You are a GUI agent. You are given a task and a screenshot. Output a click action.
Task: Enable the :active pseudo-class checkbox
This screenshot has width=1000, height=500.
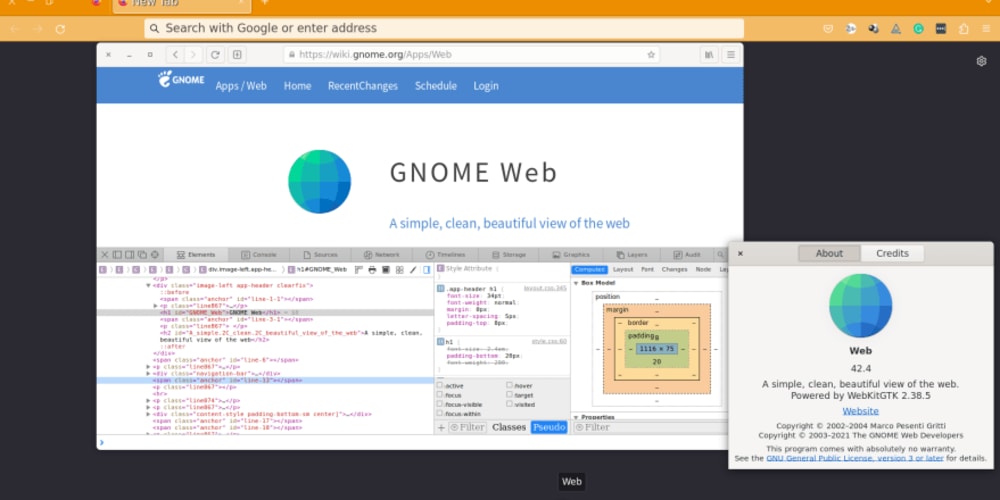[x=441, y=385]
